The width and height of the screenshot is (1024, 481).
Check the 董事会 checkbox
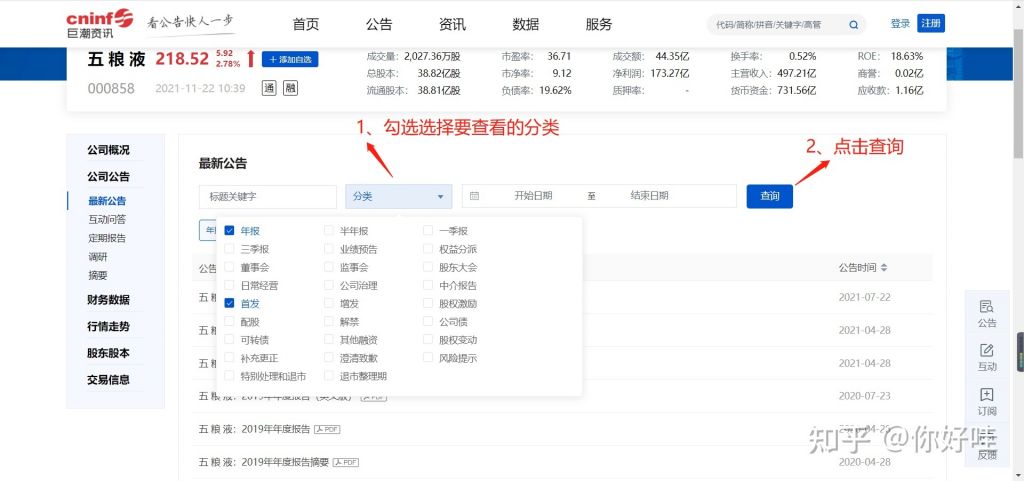(229, 267)
